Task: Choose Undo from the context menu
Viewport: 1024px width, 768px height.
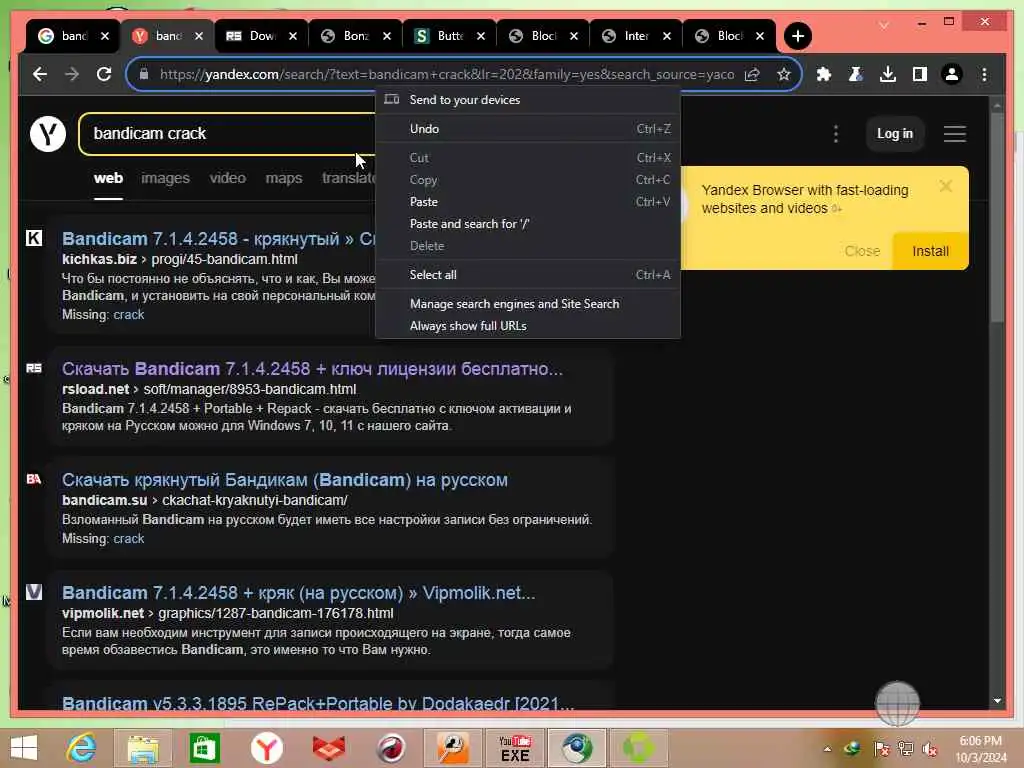Action: [528, 129]
